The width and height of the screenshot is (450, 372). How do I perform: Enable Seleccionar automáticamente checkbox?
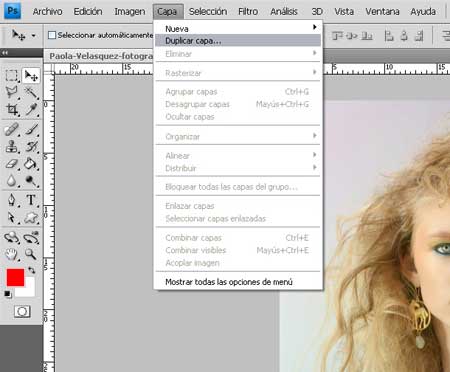52,35
